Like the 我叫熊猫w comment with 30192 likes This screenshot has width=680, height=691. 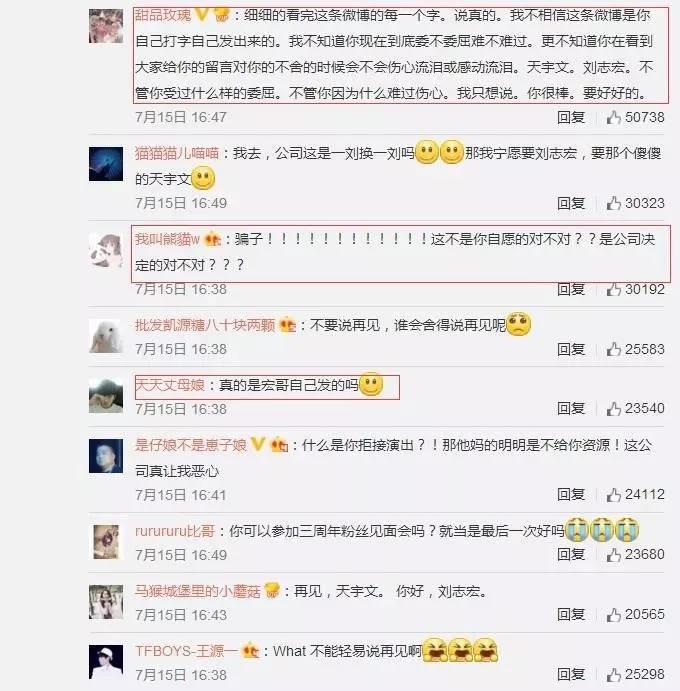click(613, 290)
